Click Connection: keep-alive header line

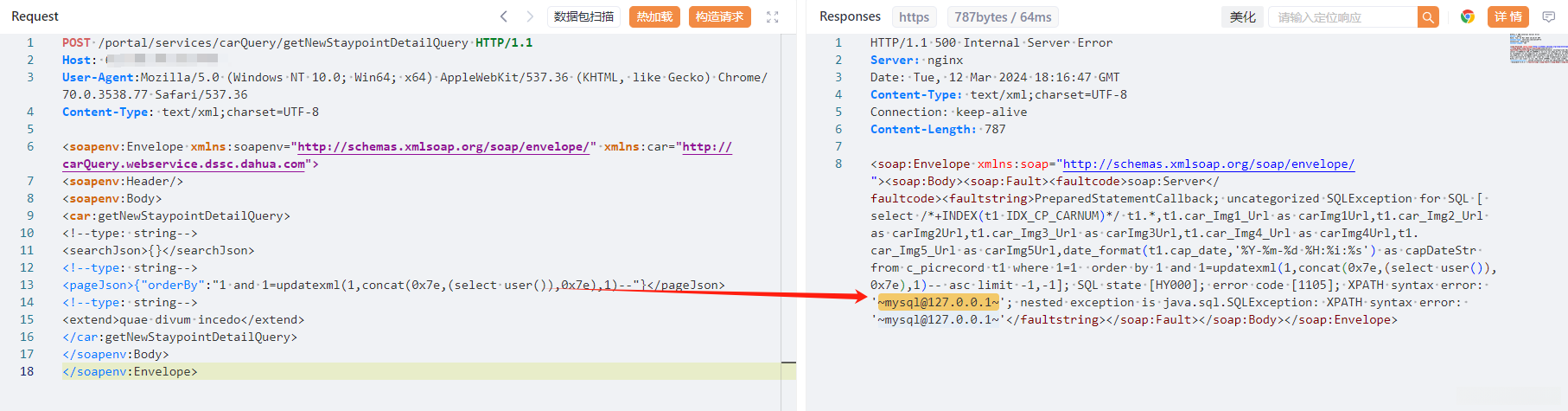[x=949, y=112]
